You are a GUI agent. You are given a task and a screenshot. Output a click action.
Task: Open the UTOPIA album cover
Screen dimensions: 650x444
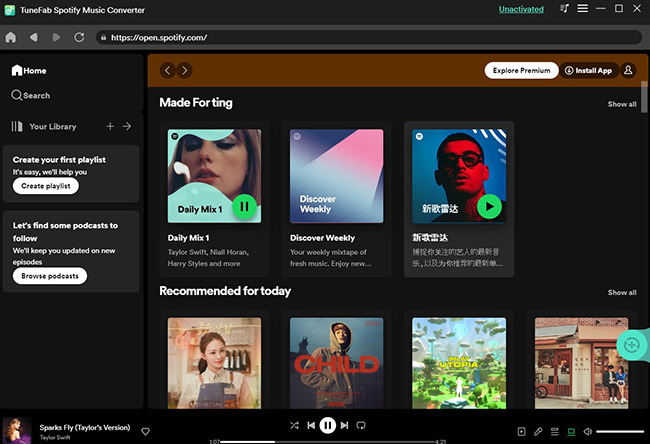coord(459,363)
